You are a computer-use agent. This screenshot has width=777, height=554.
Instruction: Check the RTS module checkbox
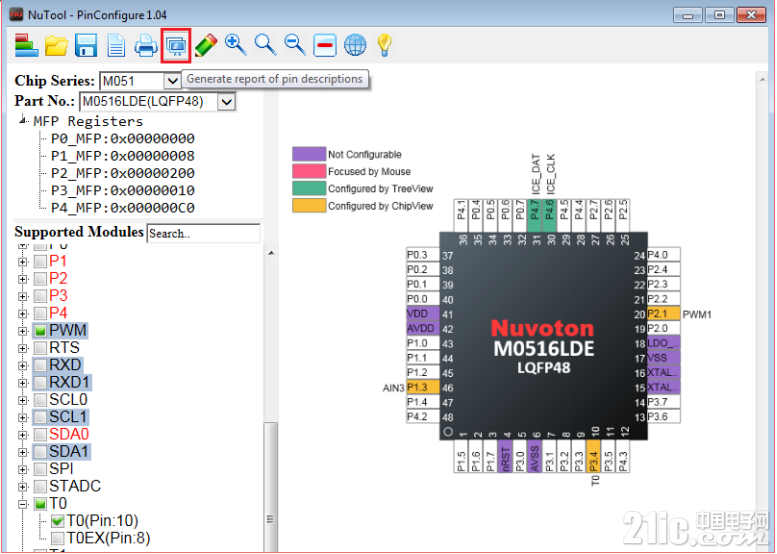pos(40,348)
